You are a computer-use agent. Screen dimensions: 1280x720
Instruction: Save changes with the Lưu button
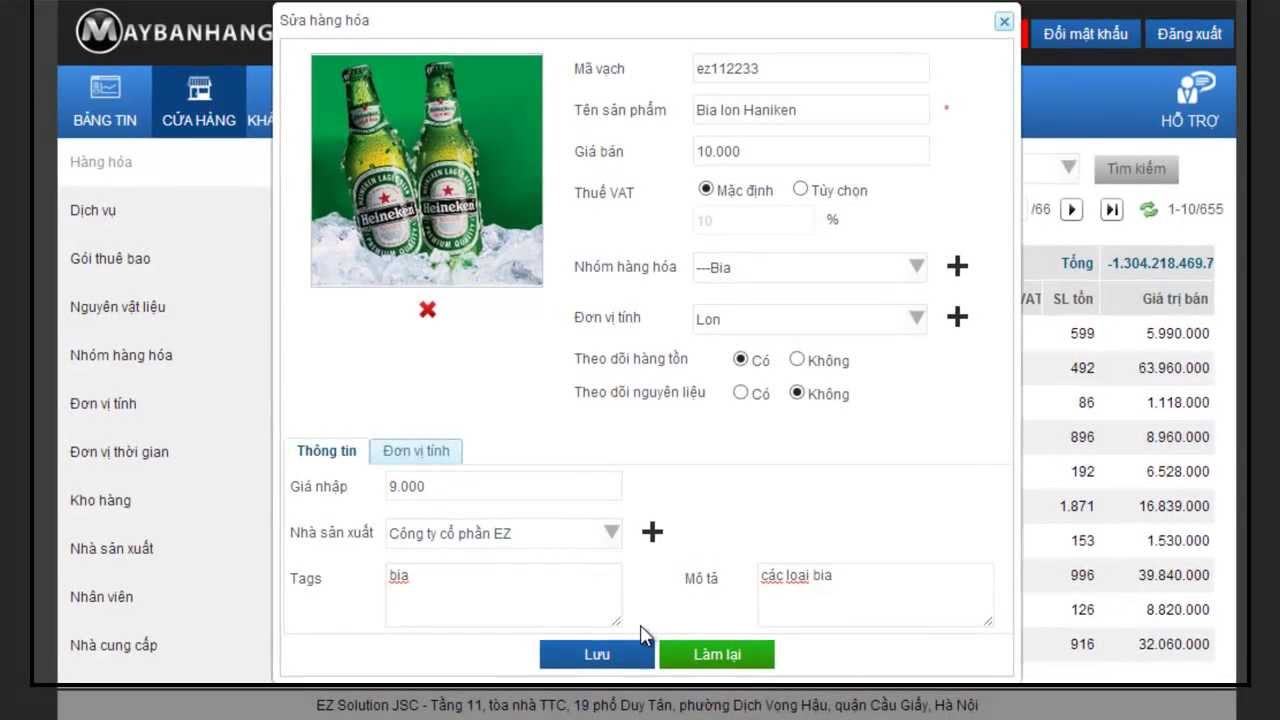coord(596,654)
